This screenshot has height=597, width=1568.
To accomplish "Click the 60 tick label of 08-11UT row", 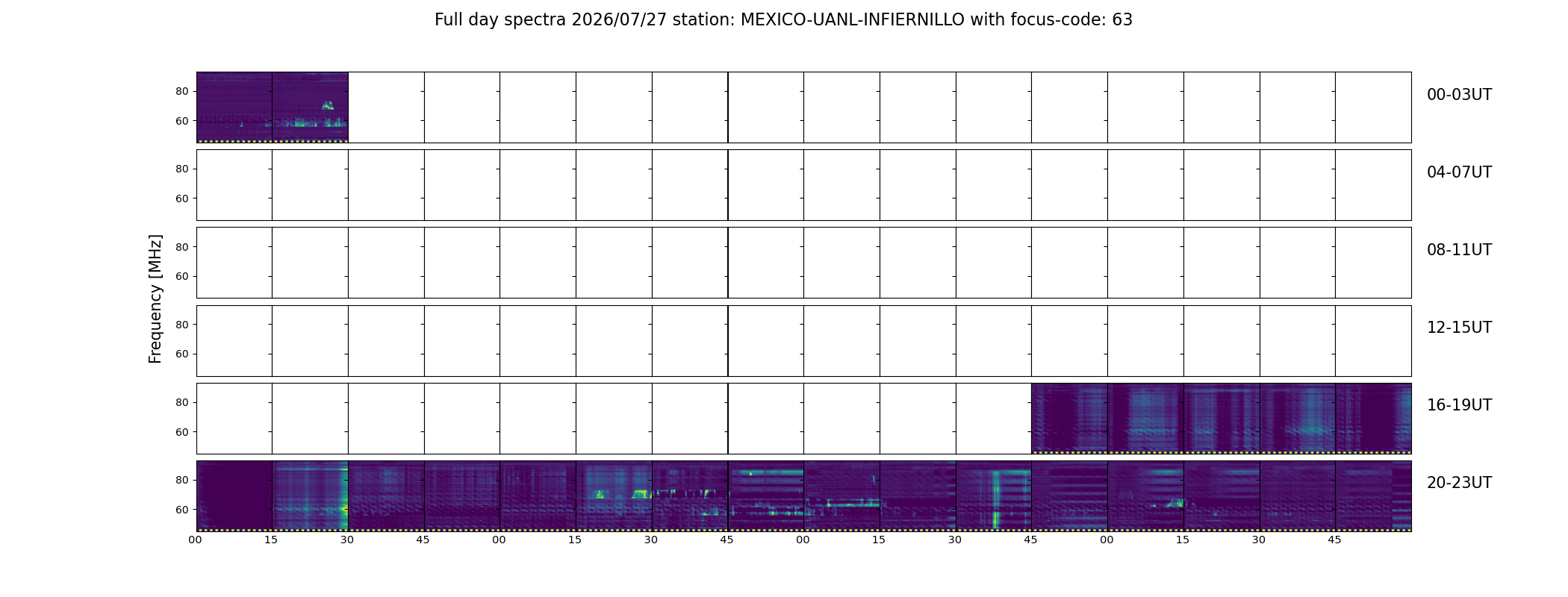I will [x=182, y=276].
